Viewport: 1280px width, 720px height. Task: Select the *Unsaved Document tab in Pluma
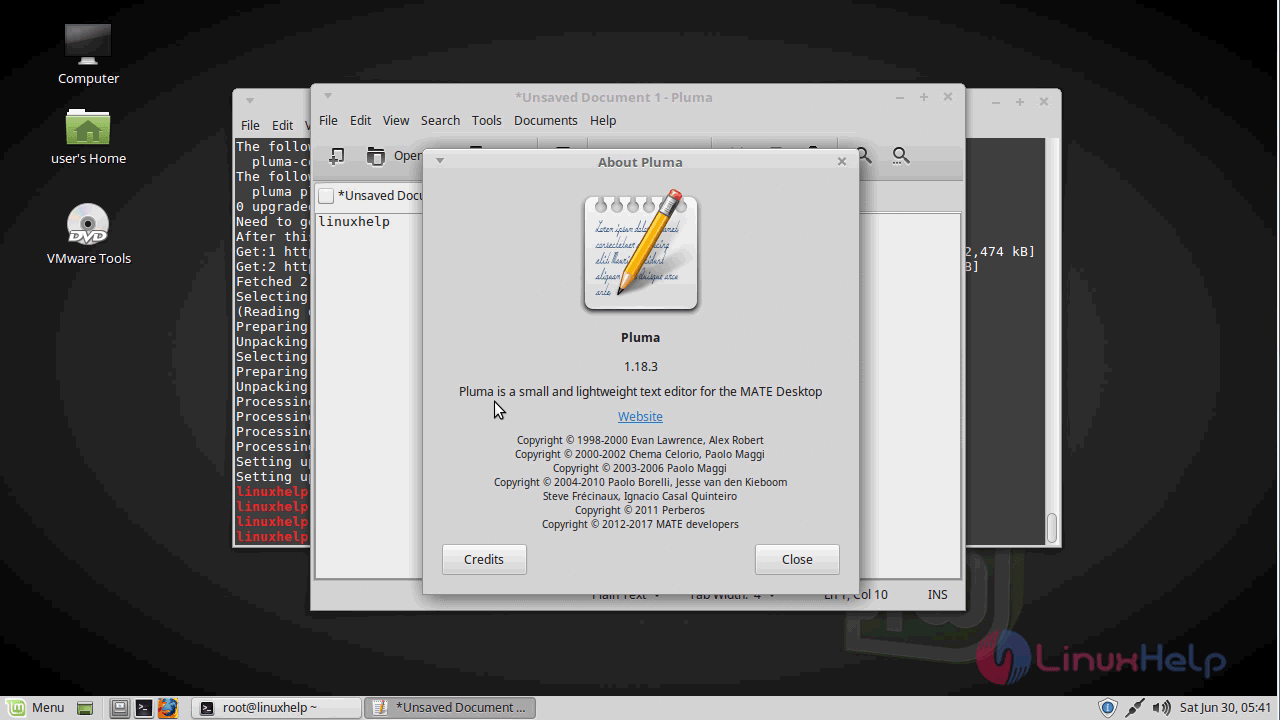point(371,195)
